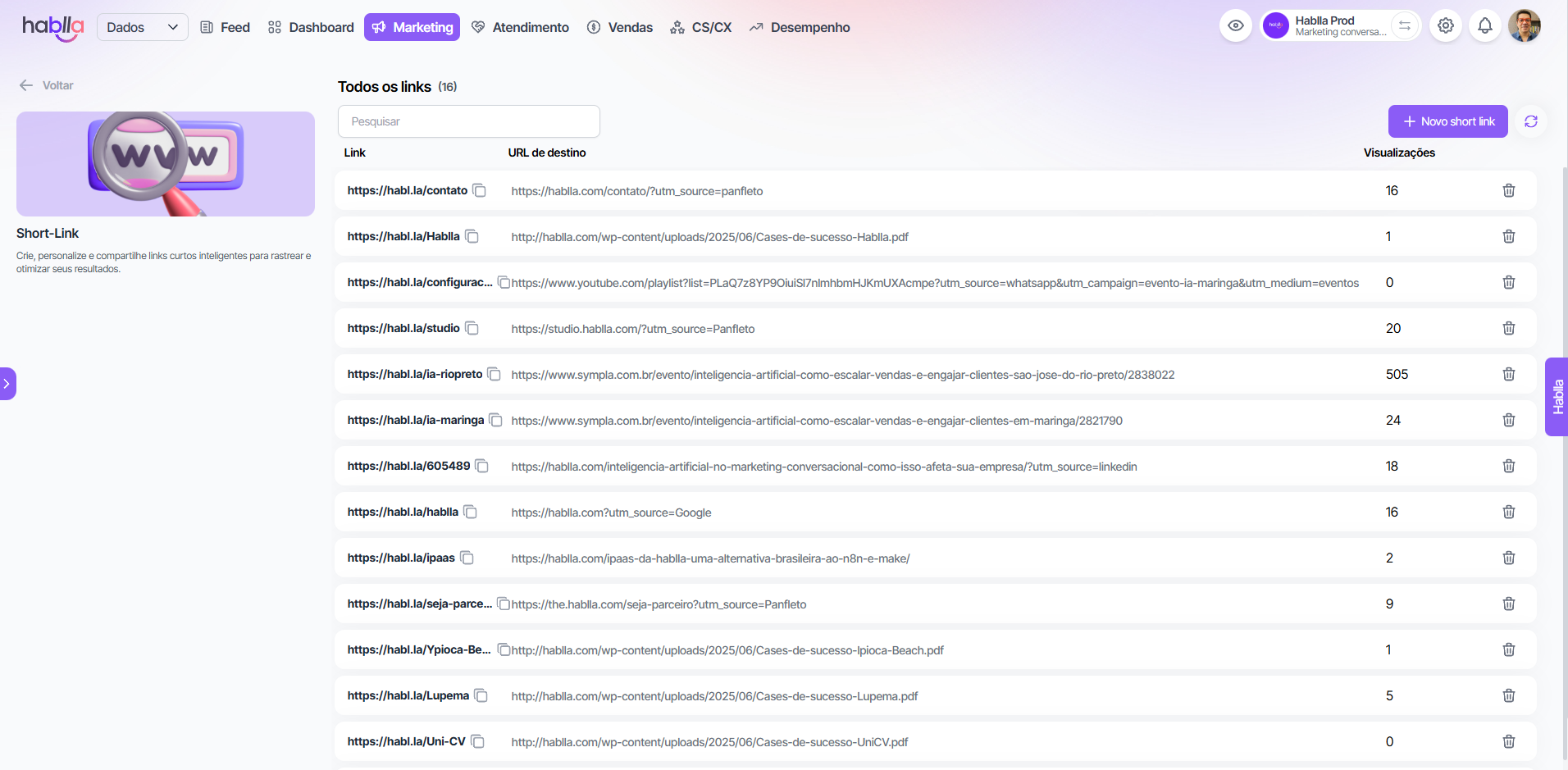Delete the habl.la/ipaas link row
1568x770 pixels.
tap(1508, 558)
